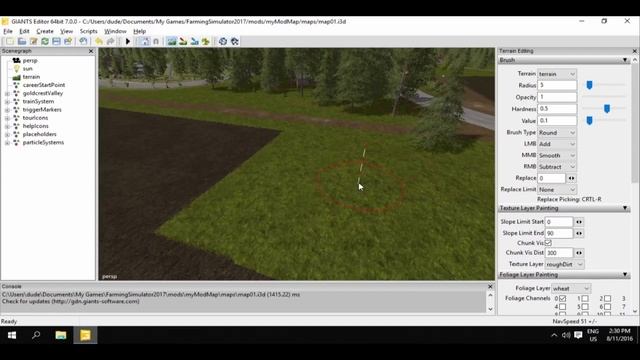Image resolution: width=640 pixels, height=360 pixels.
Task: Click the persp camera icon in Scenegraph
Action: click(x=16, y=60)
